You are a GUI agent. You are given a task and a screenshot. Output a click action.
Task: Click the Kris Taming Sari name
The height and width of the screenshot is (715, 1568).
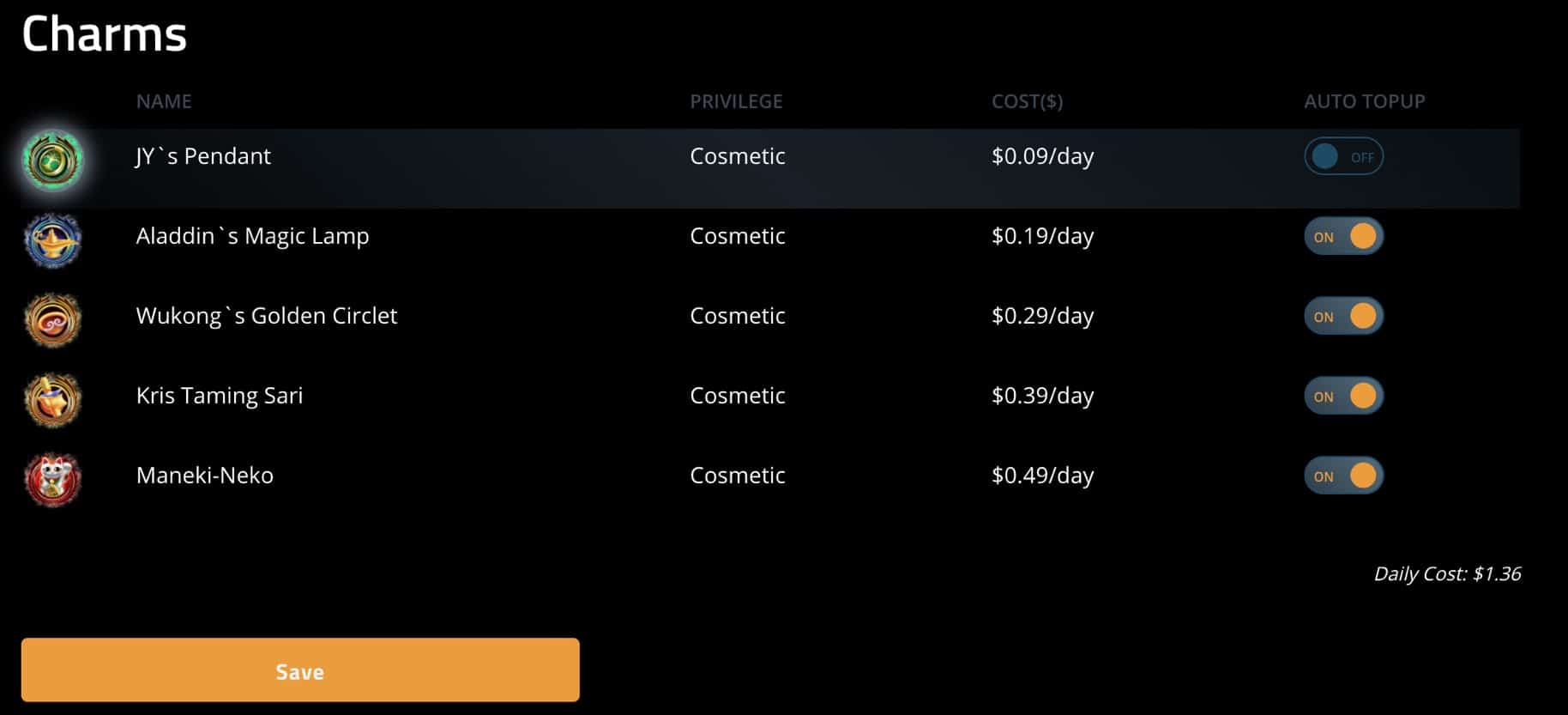[x=220, y=396]
